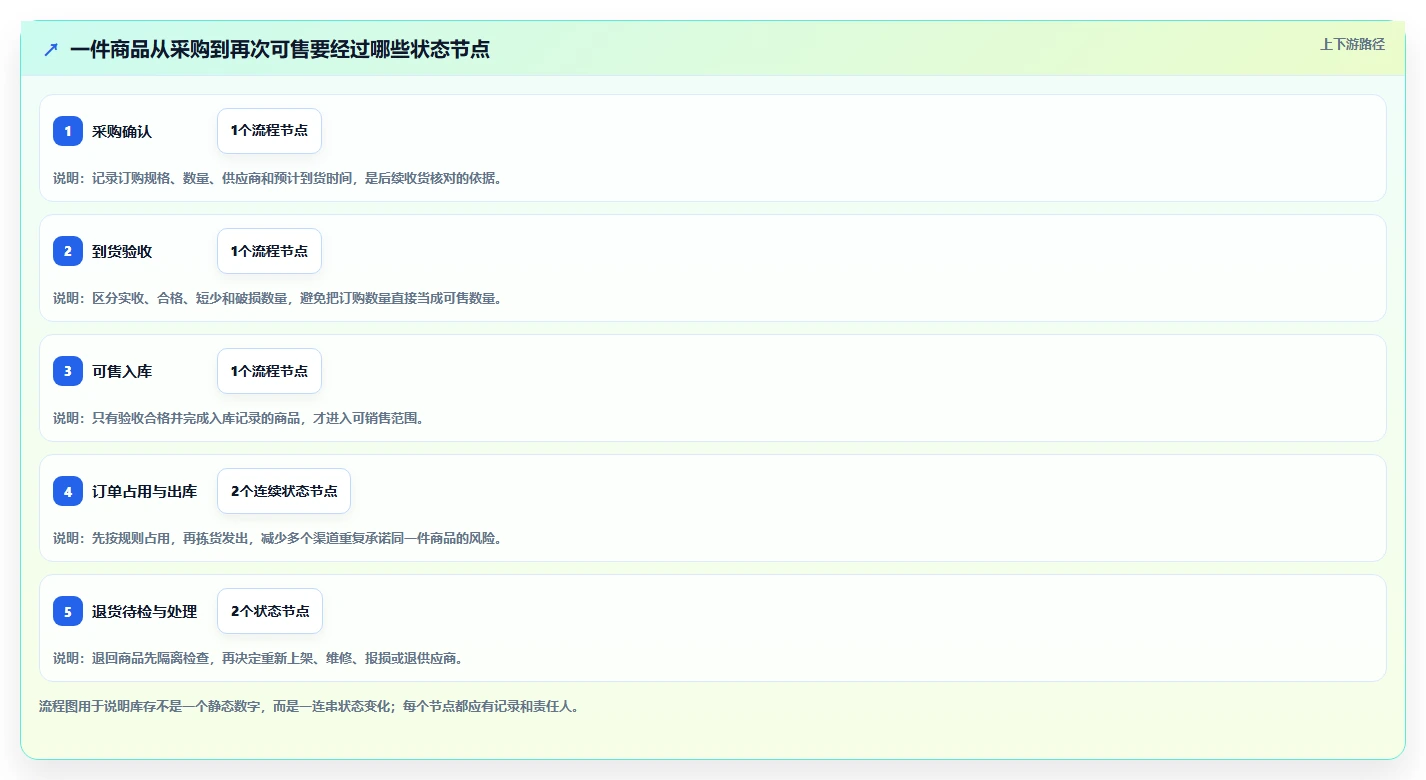Select the 到货验收 step title

[122, 252]
